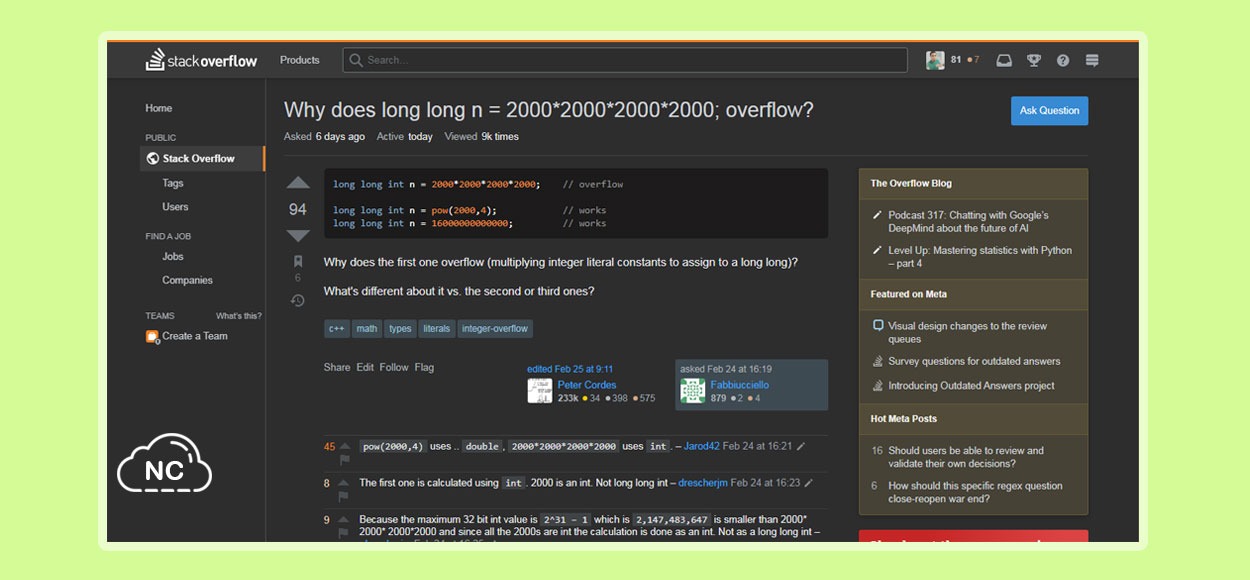This screenshot has width=1250, height=580.
Task: Click the literals tag
Action: [437, 328]
